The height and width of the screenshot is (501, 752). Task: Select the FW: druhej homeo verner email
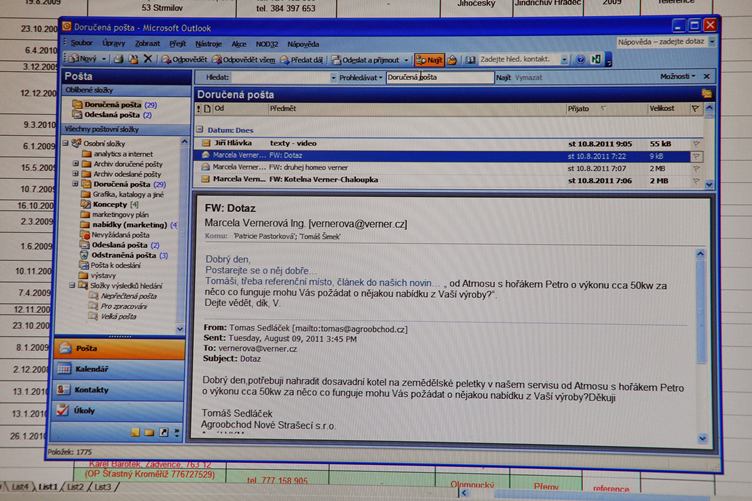[x=448, y=168]
